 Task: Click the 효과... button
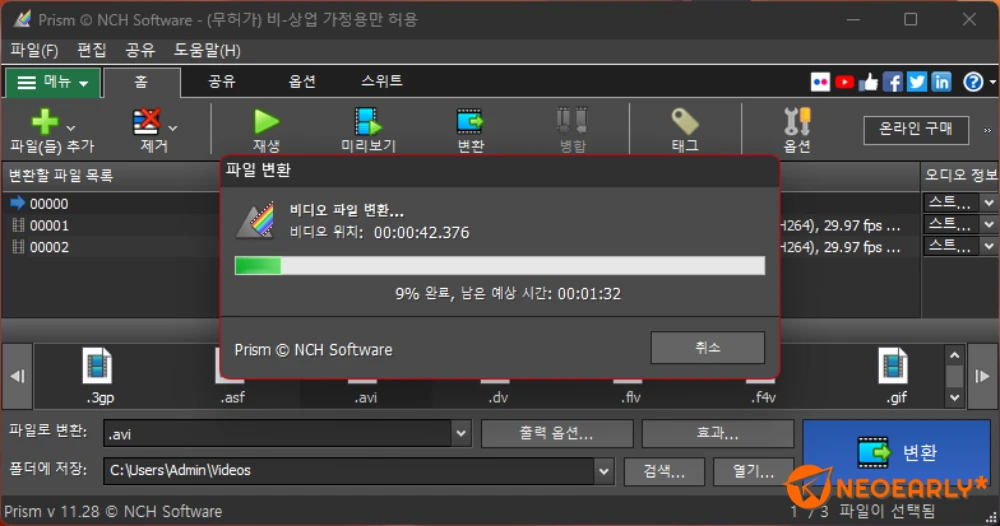coord(717,434)
